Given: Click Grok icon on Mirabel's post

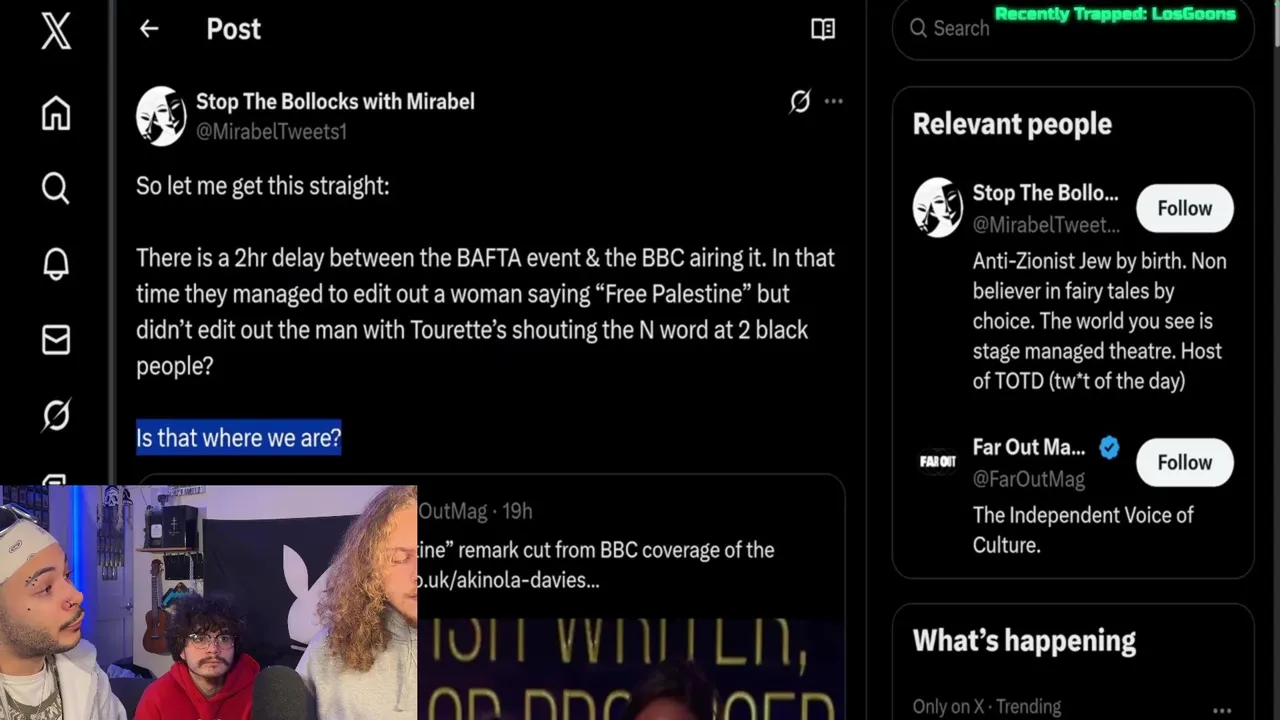Looking at the screenshot, I should [800, 101].
